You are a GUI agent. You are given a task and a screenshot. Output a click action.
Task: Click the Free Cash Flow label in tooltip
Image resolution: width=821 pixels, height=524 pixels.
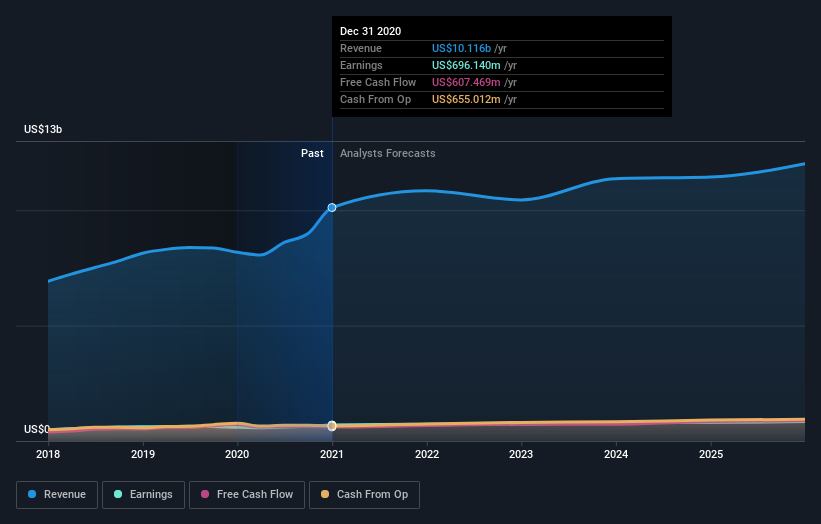[378, 82]
